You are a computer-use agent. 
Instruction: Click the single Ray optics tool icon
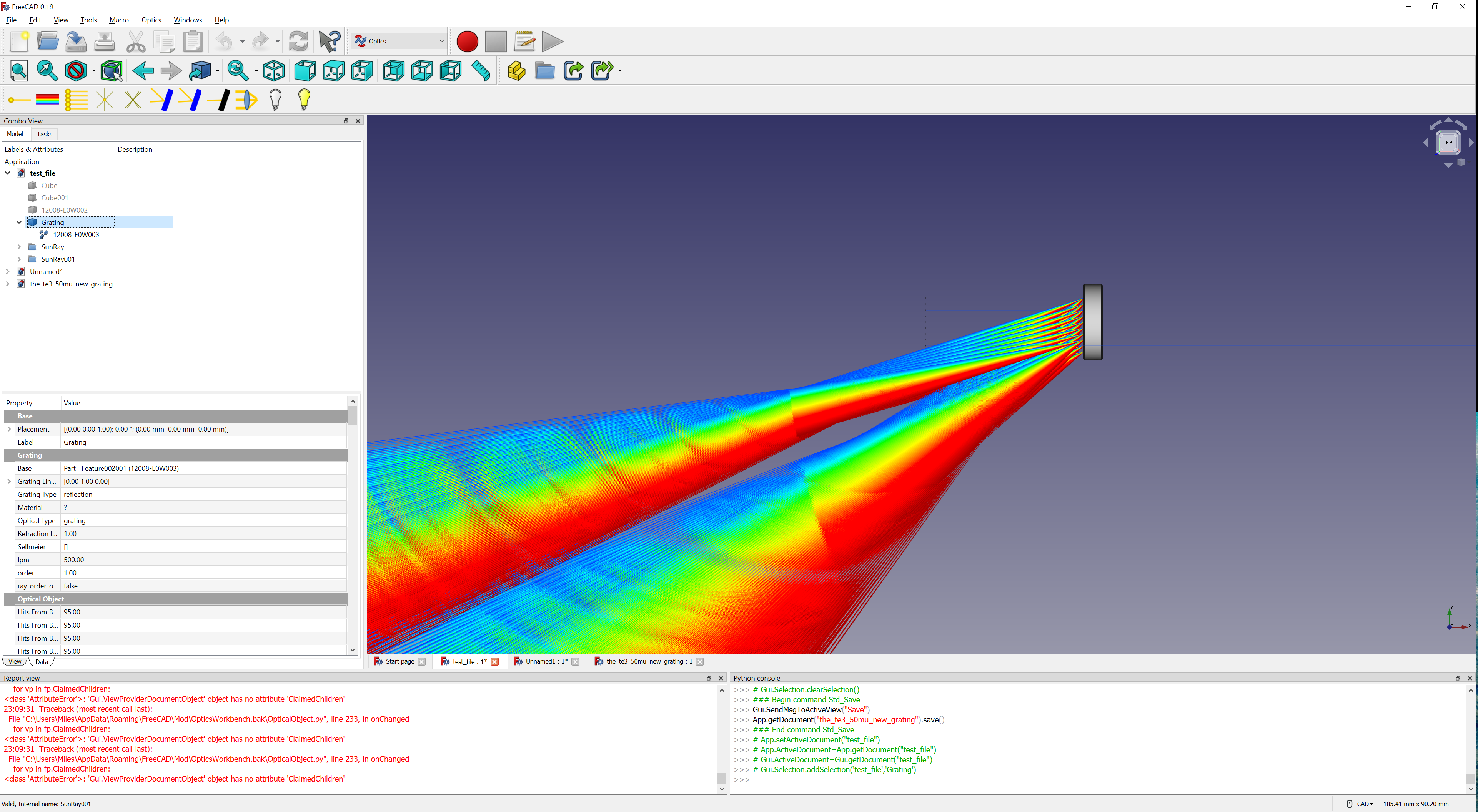(x=18, y=100)
